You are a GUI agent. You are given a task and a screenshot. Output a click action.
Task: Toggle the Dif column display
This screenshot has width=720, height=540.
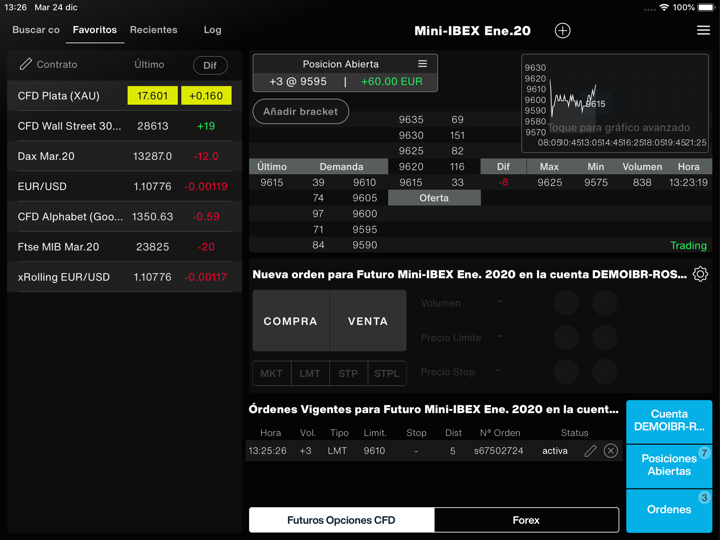210,65
